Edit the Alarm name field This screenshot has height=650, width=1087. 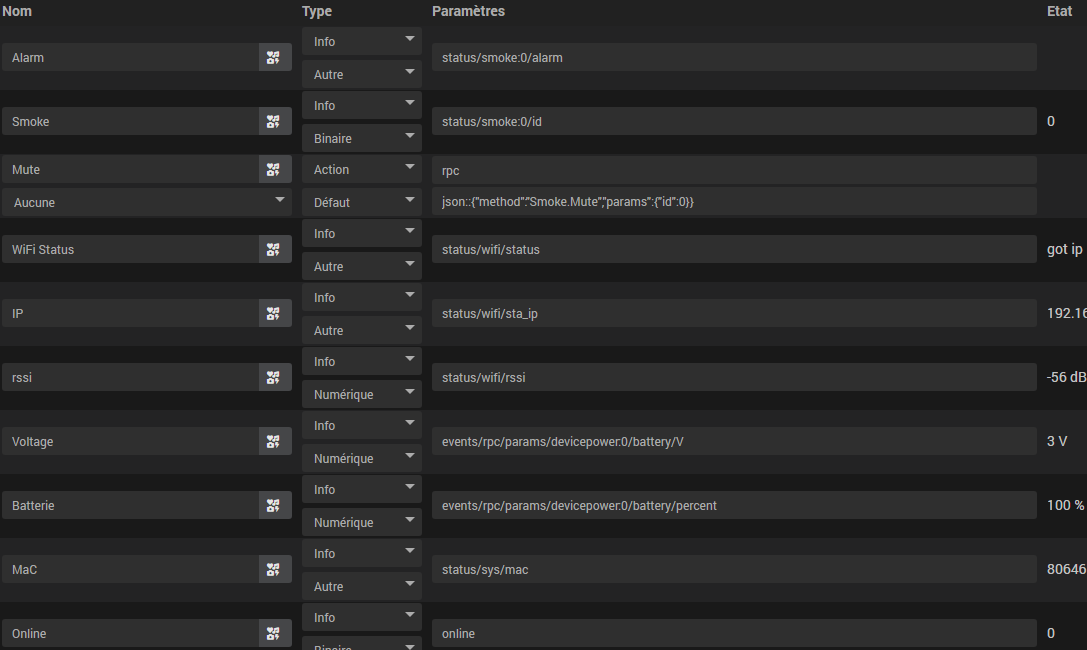pyautogui.click(x=130, y=58)
